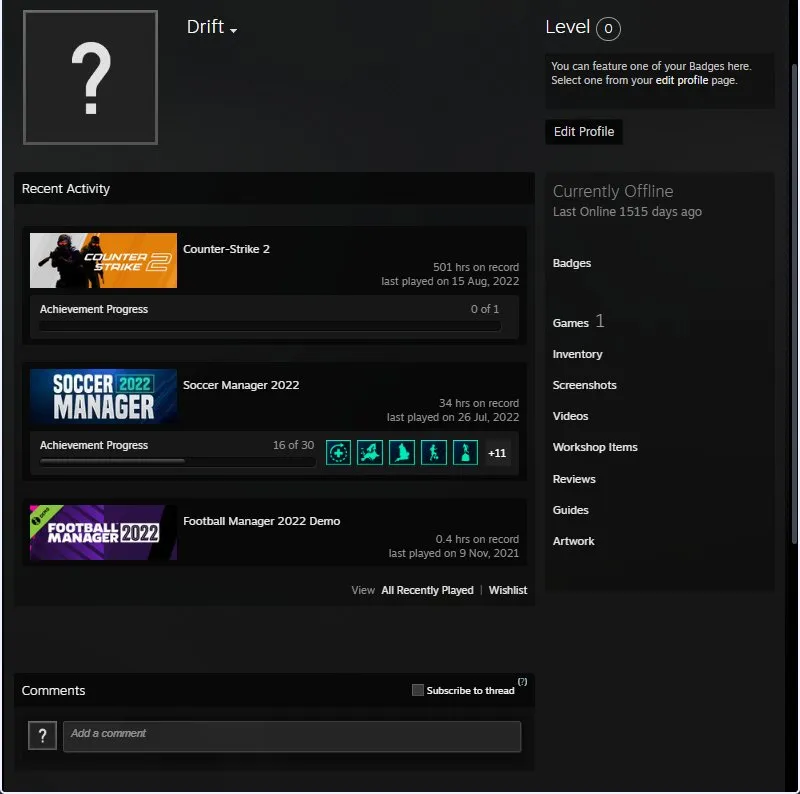Click the Level 0 badge circle
Viewport: 800px width, 794px height.
(608, 29)
